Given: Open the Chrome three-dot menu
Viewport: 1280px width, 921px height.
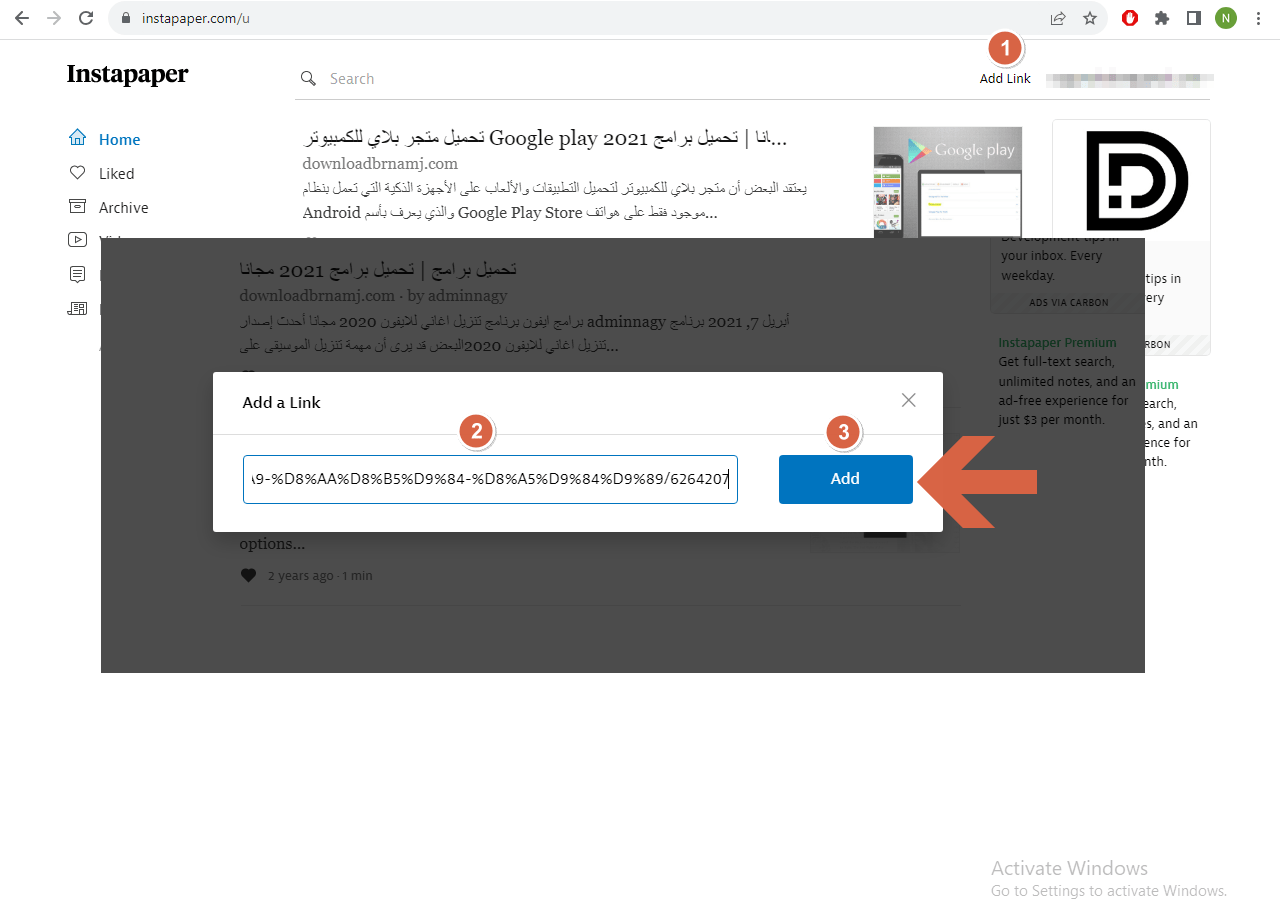Looking at the screenshot, I should click(1258, 17).
